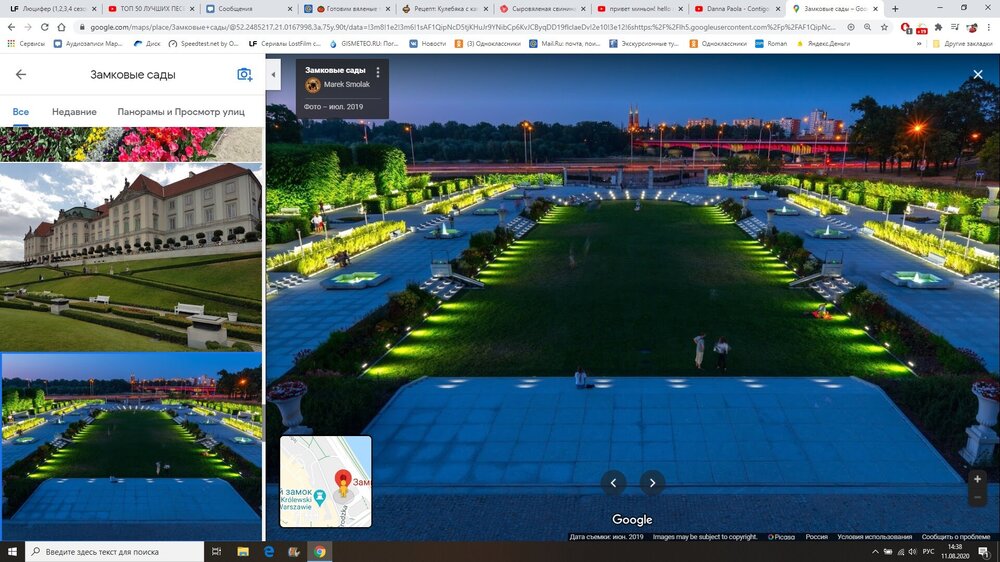The width and height of the screenshot is (1000, 562).
Task: Select the Все tab
Action: [20, 112]
